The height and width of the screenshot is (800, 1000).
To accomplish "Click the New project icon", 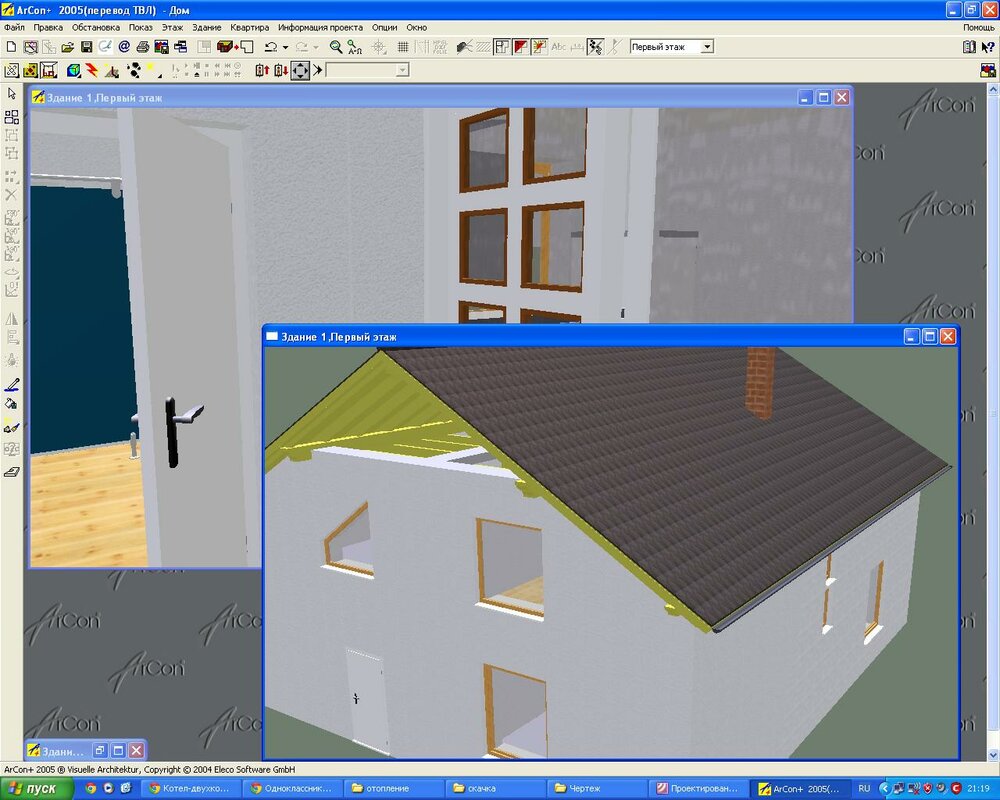I will (11, 47).
